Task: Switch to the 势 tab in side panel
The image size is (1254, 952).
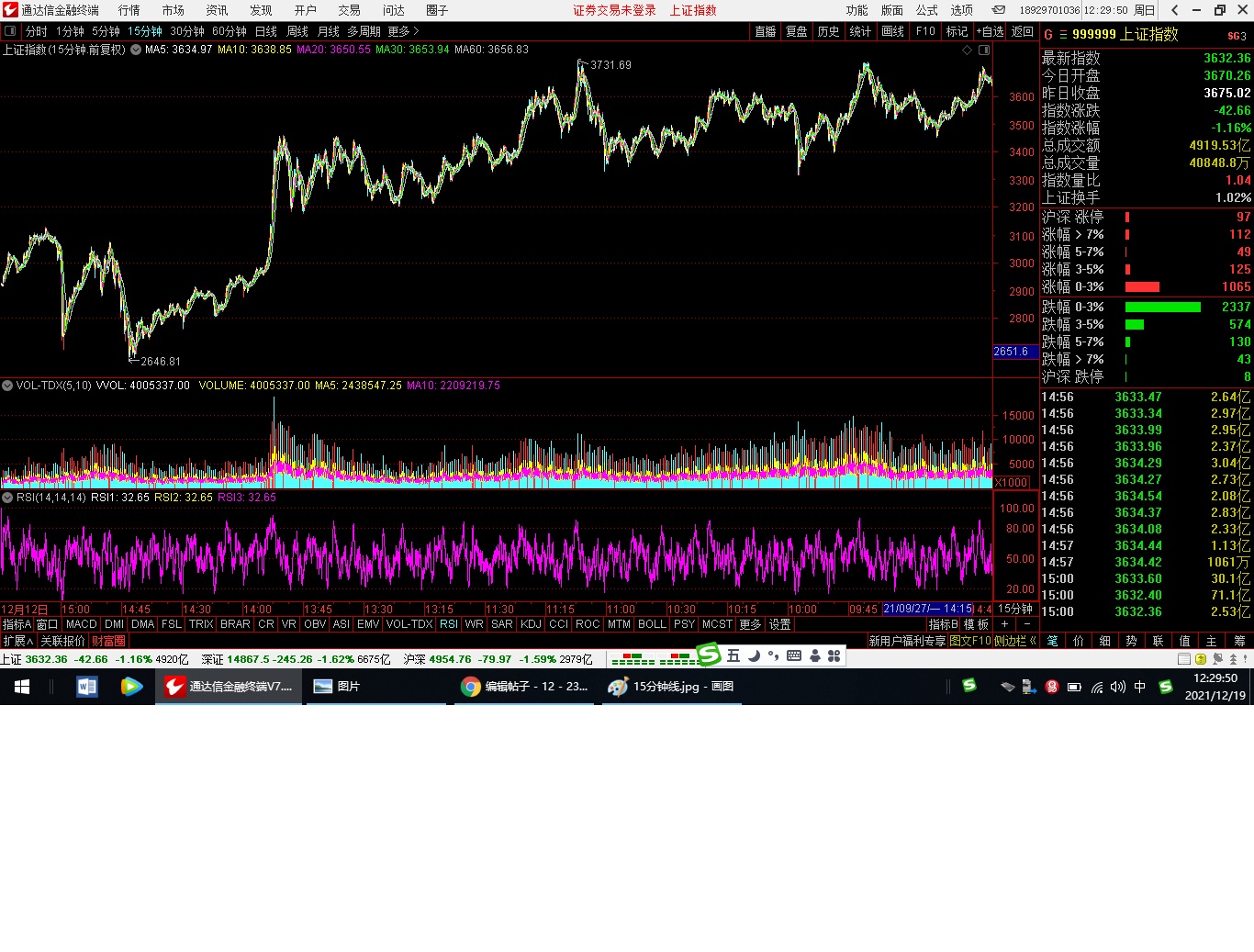Action: pyautogui.click(x=1131, y=641)
